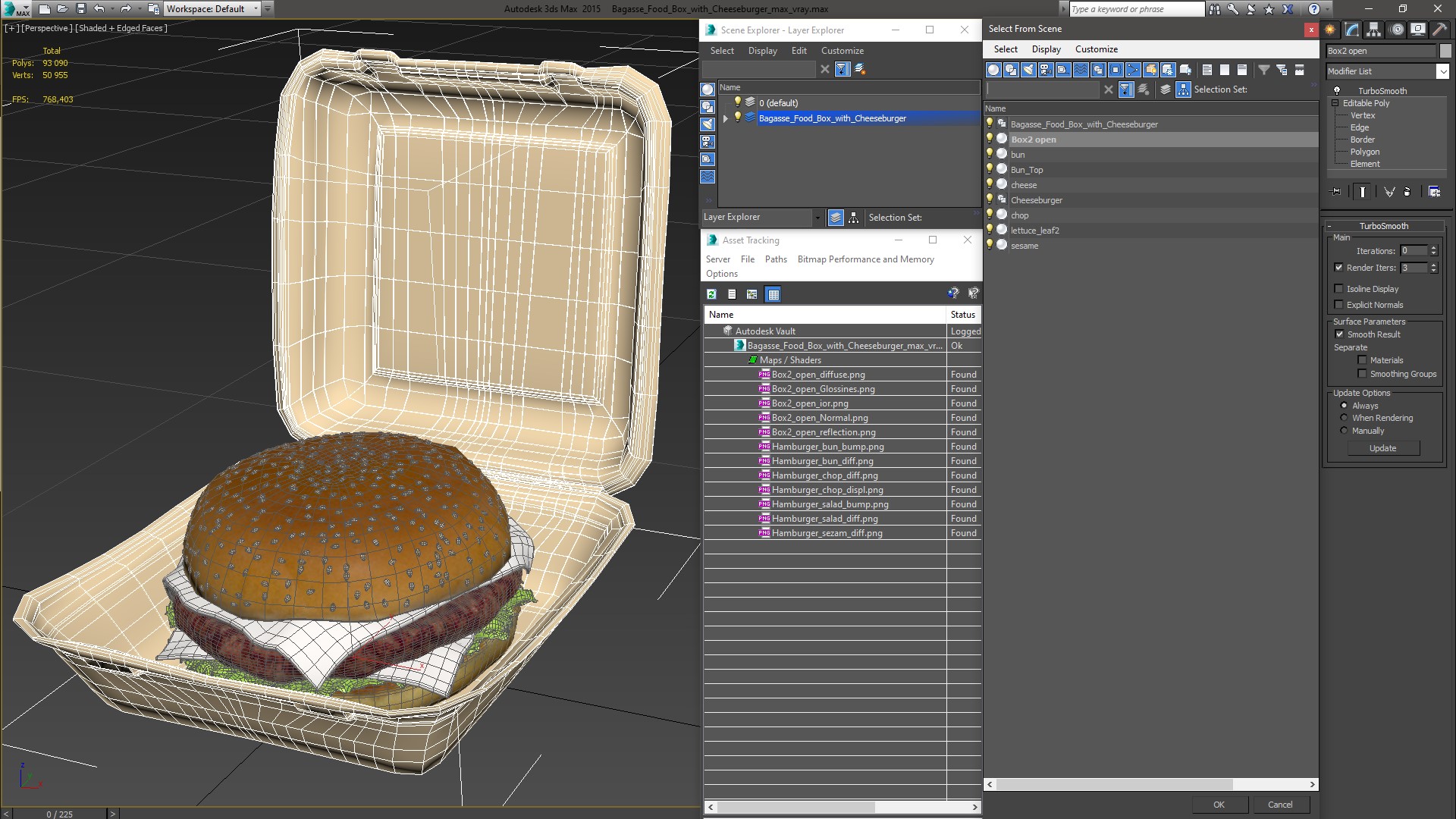Viewport: 1456px width, 819px height.
Task: Open Display menu in Select From Scene
Action: 1046,49
